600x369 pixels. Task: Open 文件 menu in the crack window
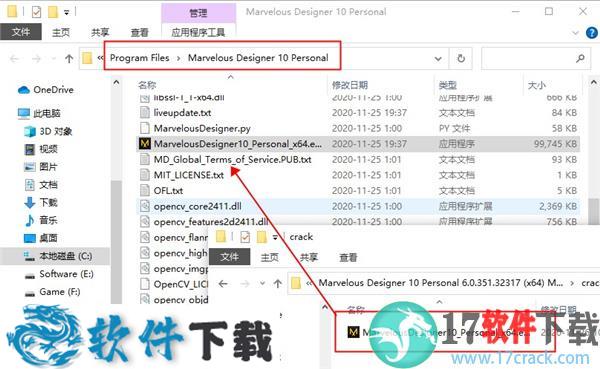coord(230,257)
